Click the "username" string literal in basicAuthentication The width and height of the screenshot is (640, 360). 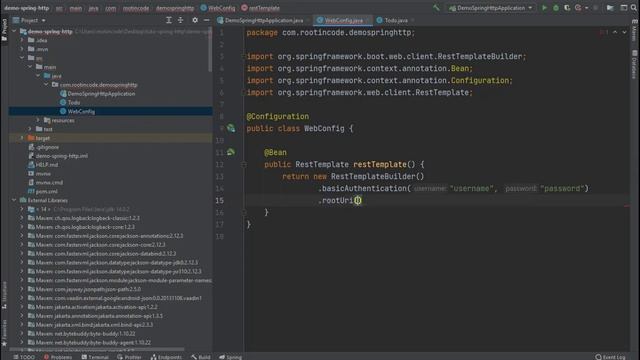(x=471, y=188)
